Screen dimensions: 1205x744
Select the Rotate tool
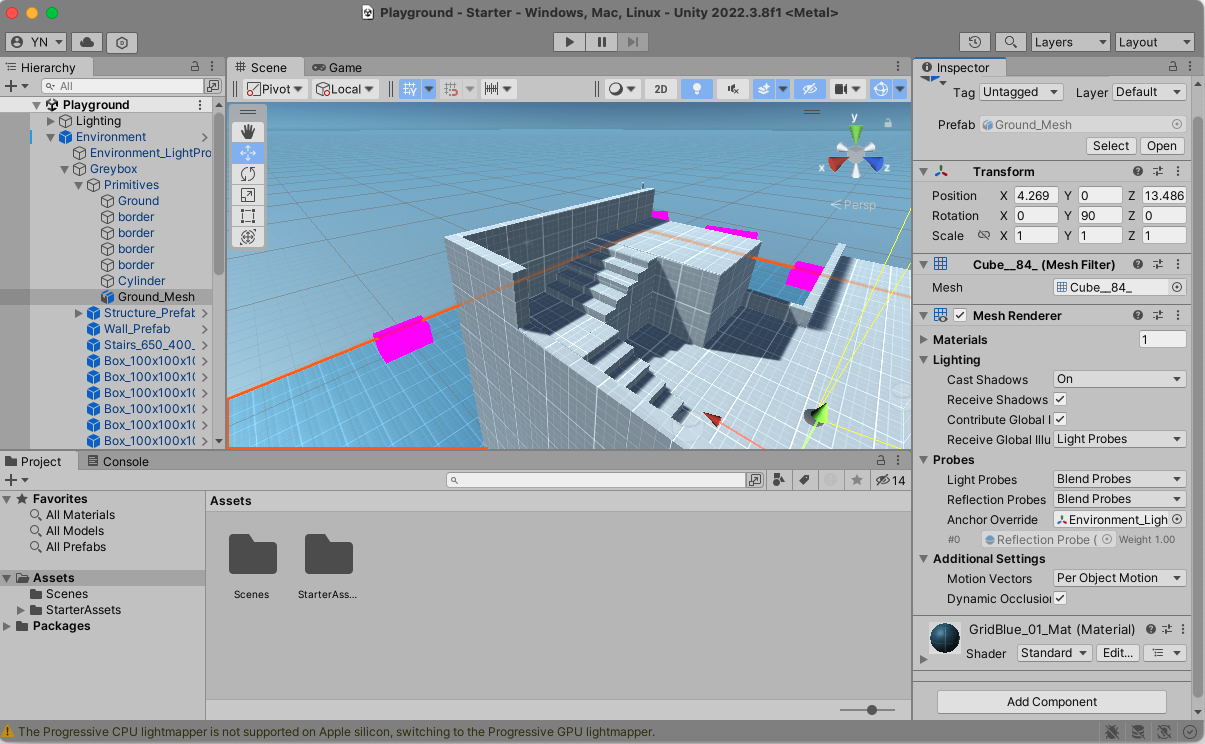point(248,174)
